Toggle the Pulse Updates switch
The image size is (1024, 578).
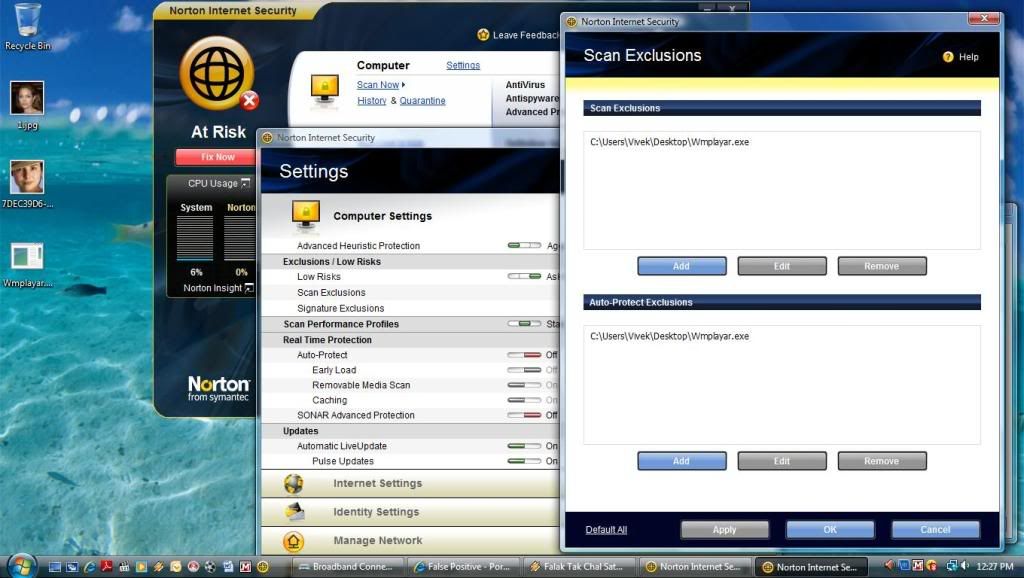tap(524, 461)
